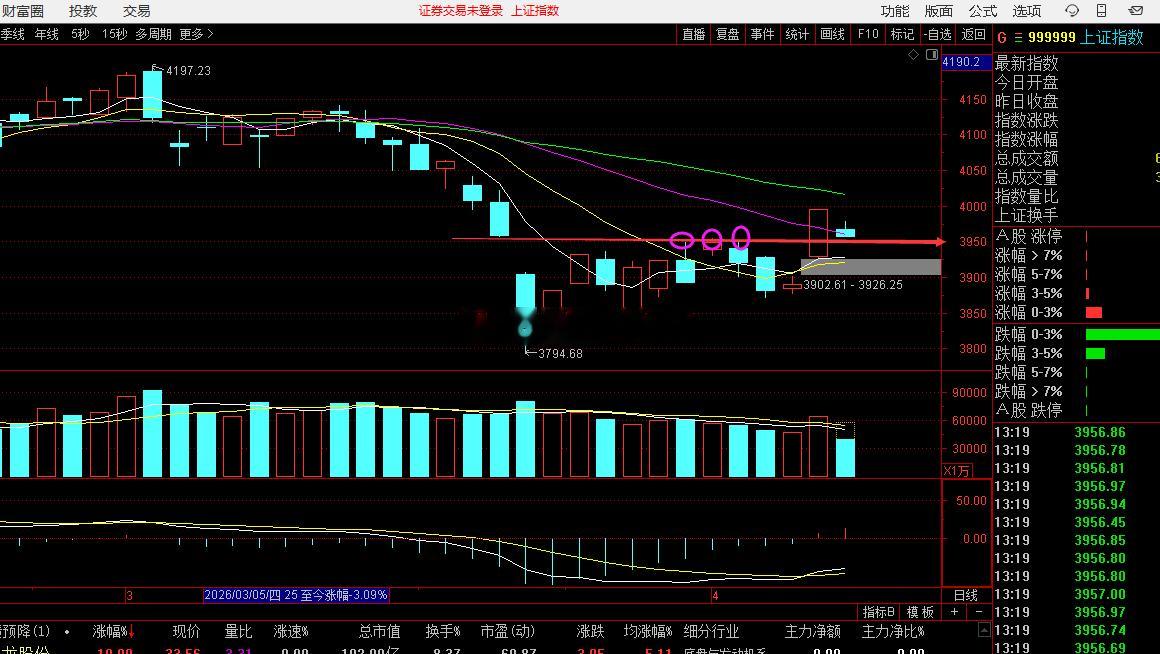Click the red G icon beside 999999
The height and width of the screenshot is (654, 1160).
[x=1002, y=37]
